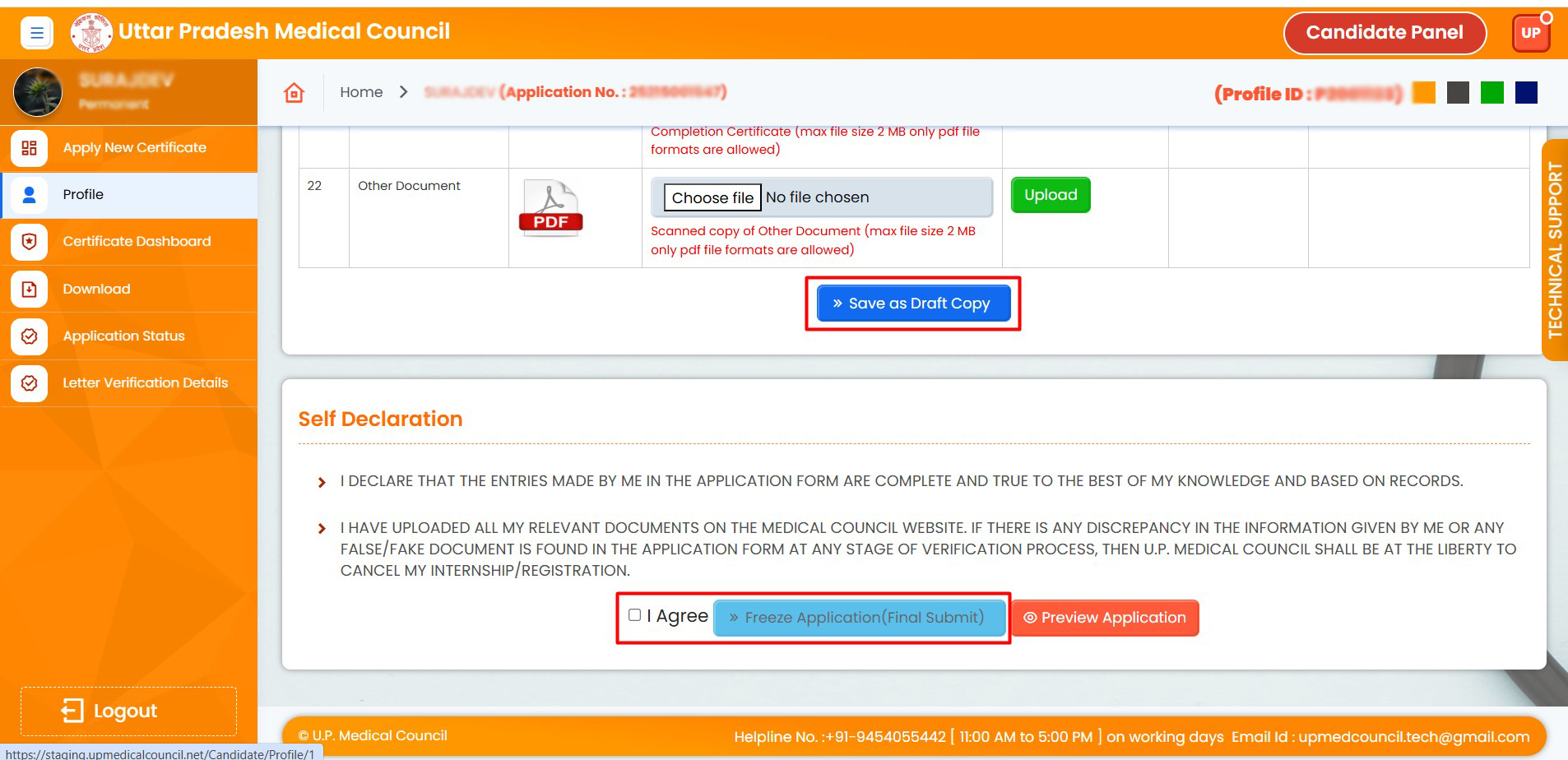Click the PDF icon for Other Document
This screenshot has height=760, width=1568.
pos(550,209)
